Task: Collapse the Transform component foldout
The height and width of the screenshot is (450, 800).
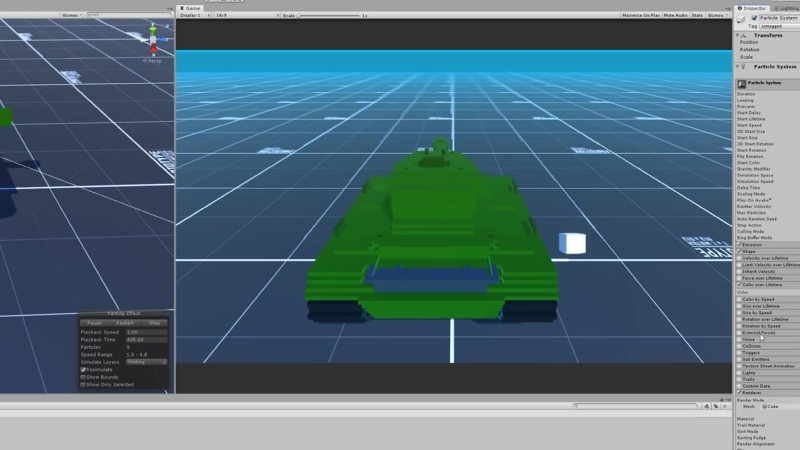Action: point(737,35)
